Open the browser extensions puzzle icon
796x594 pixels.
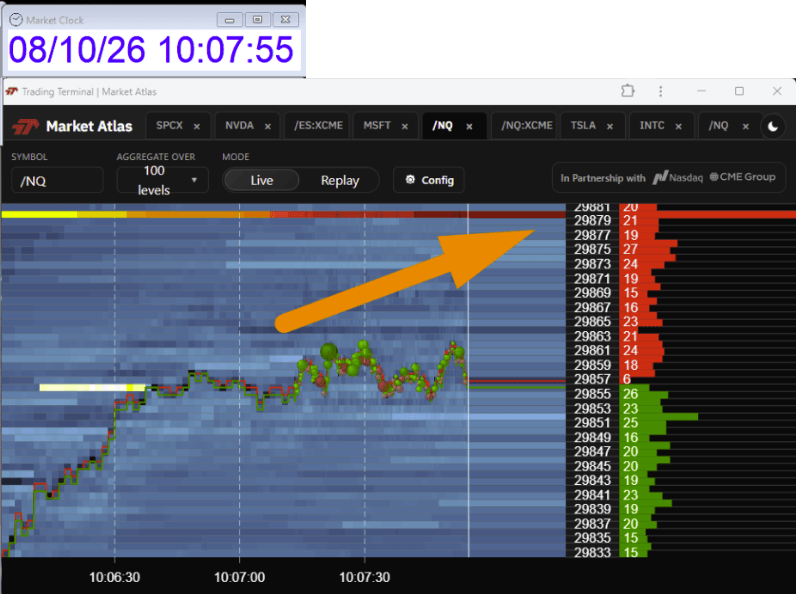628,91
